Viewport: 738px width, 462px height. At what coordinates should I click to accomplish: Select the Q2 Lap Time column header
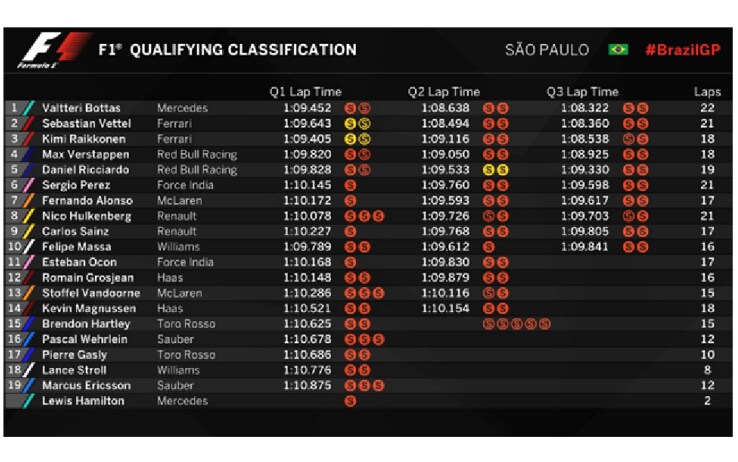coord(444,92)
